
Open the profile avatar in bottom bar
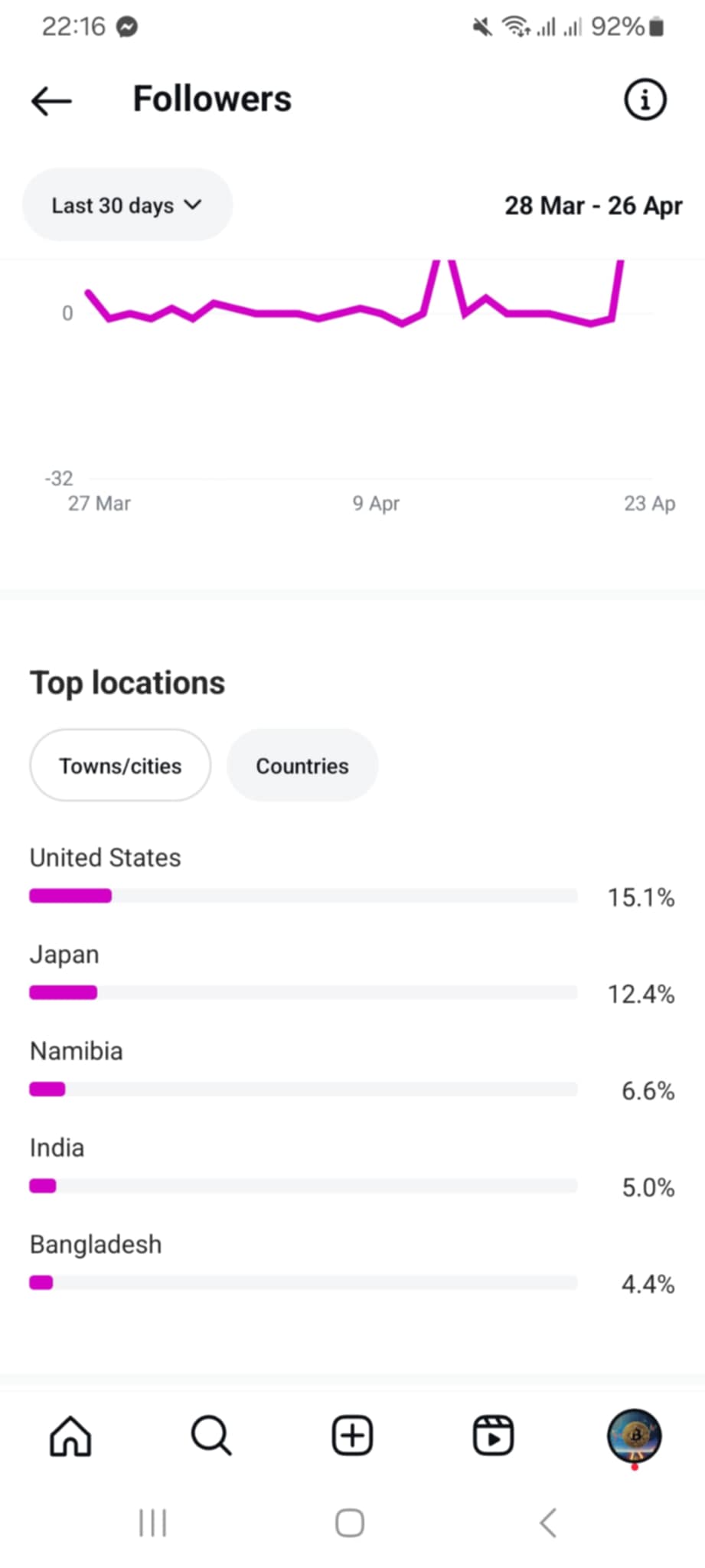click(x=634, y=1436)
